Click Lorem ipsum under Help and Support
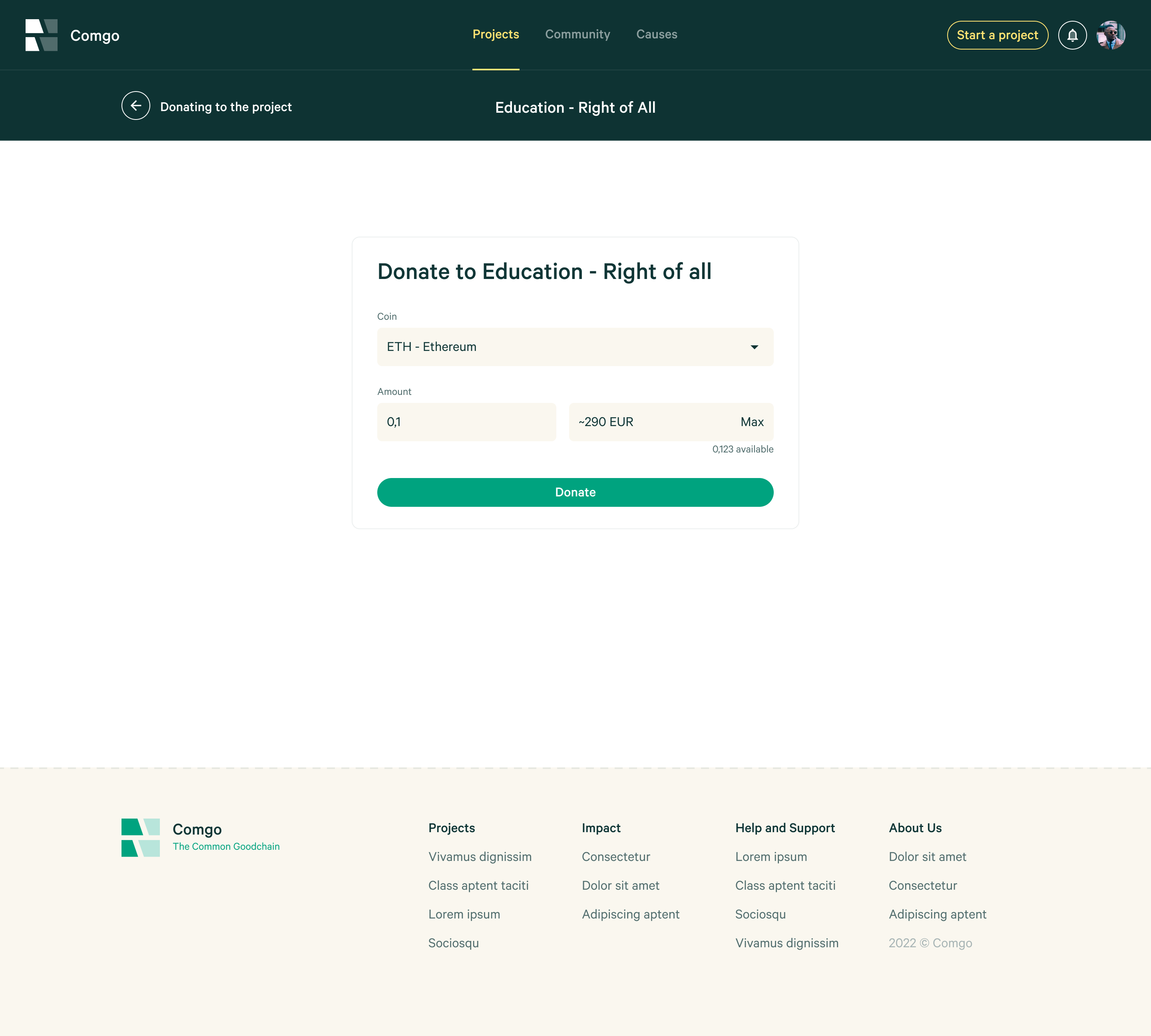 pos(771,857)
